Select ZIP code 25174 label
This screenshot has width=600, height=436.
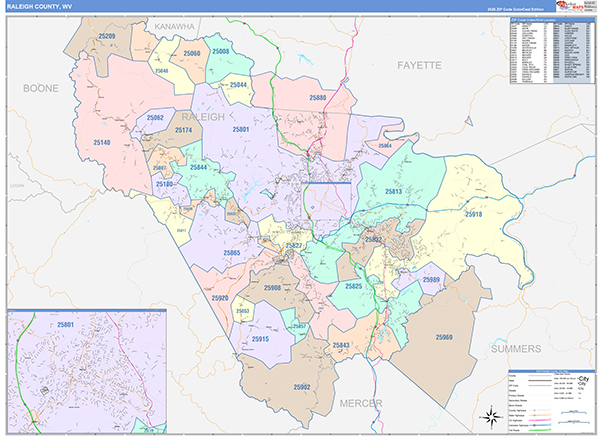click(183, 130)
